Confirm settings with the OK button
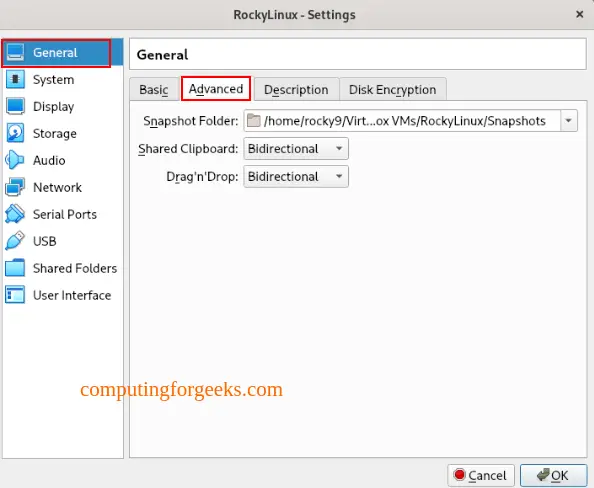Screen dimensions: 594x488 tap(553, 475)
